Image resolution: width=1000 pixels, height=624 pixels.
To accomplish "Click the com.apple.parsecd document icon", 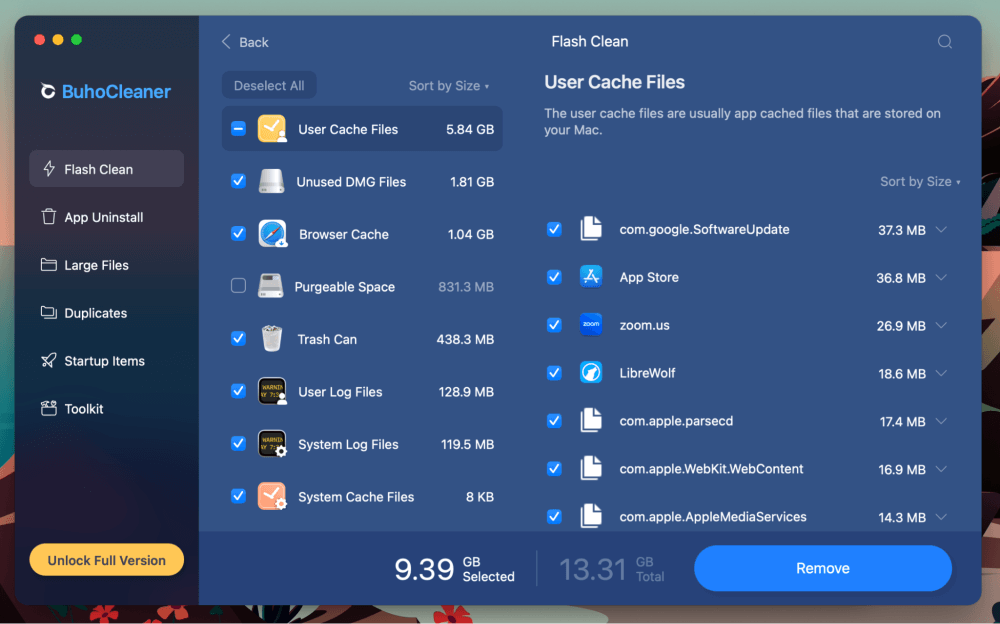I will [591, 420].
